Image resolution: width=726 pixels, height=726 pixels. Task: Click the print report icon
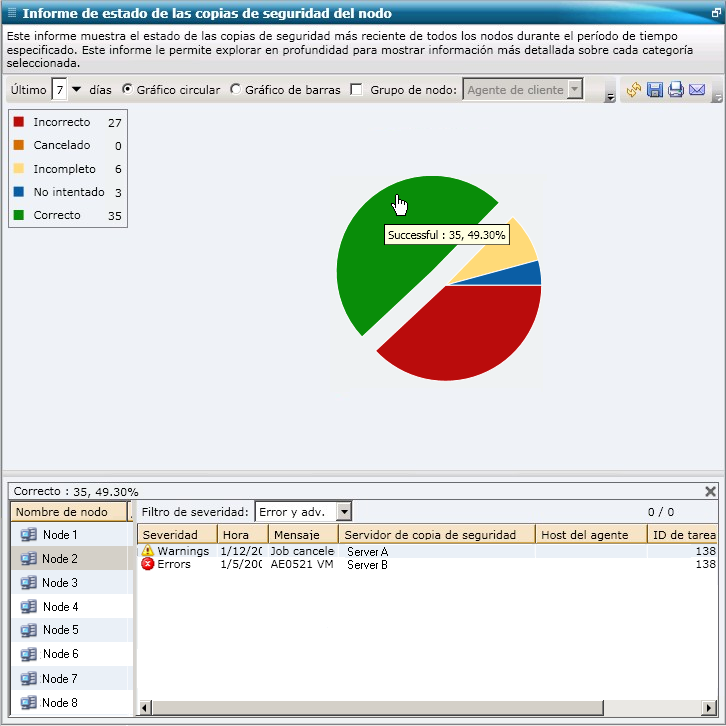tap(676, 89)
